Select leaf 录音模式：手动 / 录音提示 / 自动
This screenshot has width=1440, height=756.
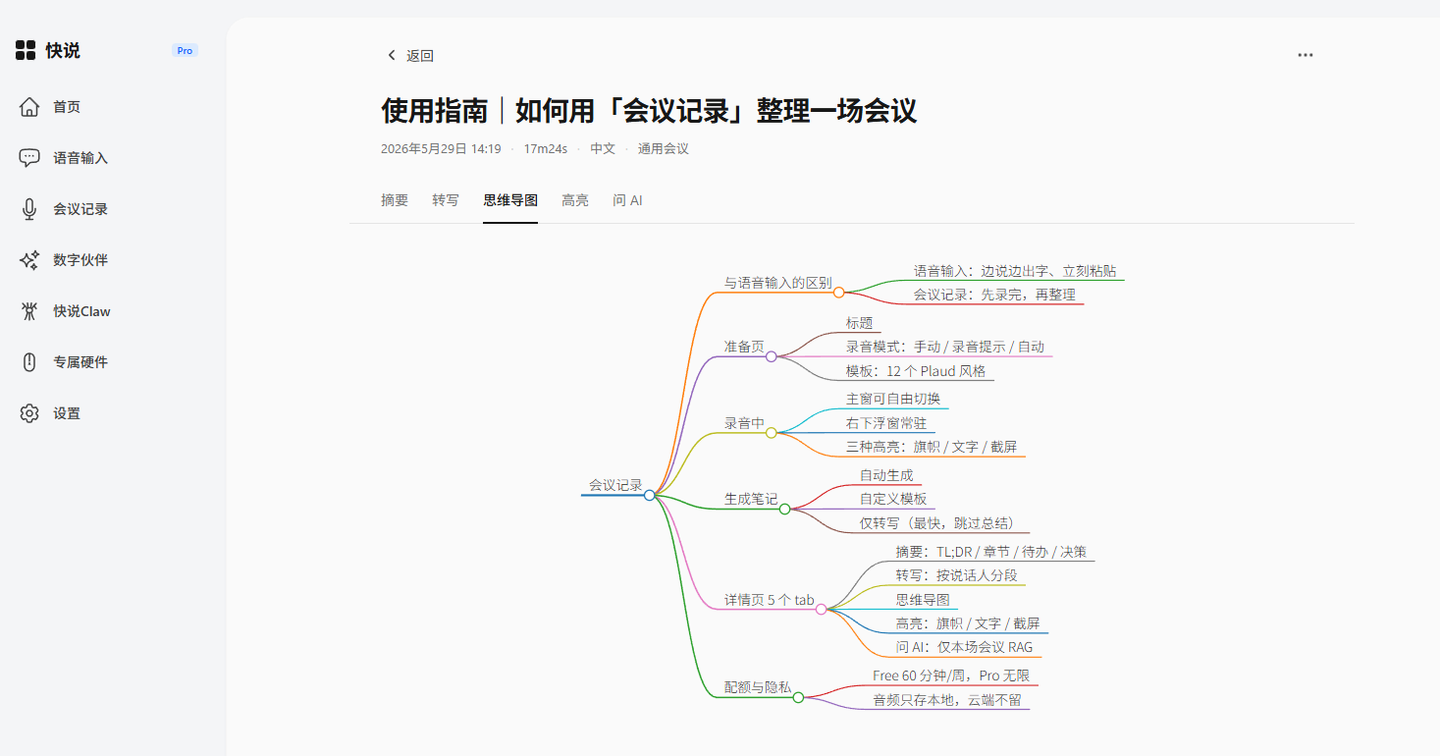point(945,347)
